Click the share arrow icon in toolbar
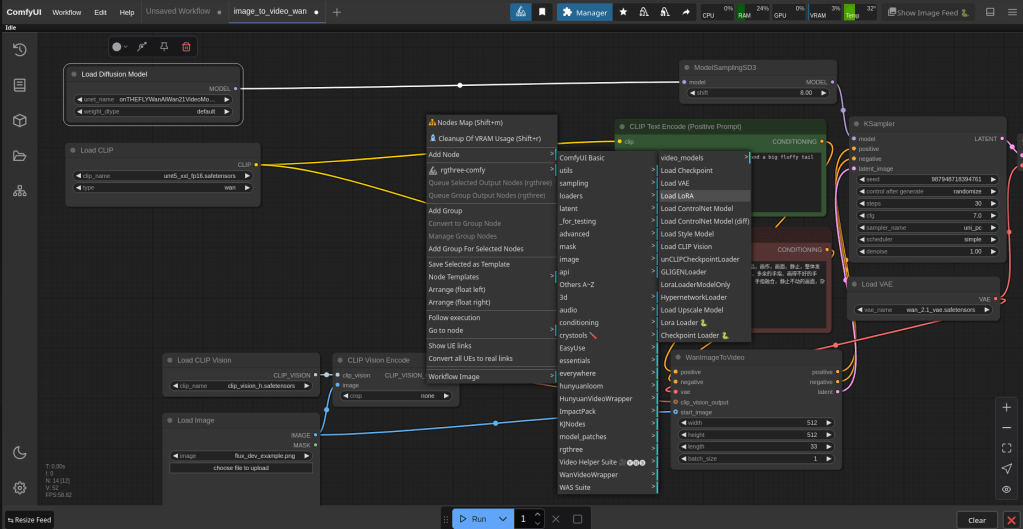The height and width of the screenshot is (529, 1023). (685, 12)
